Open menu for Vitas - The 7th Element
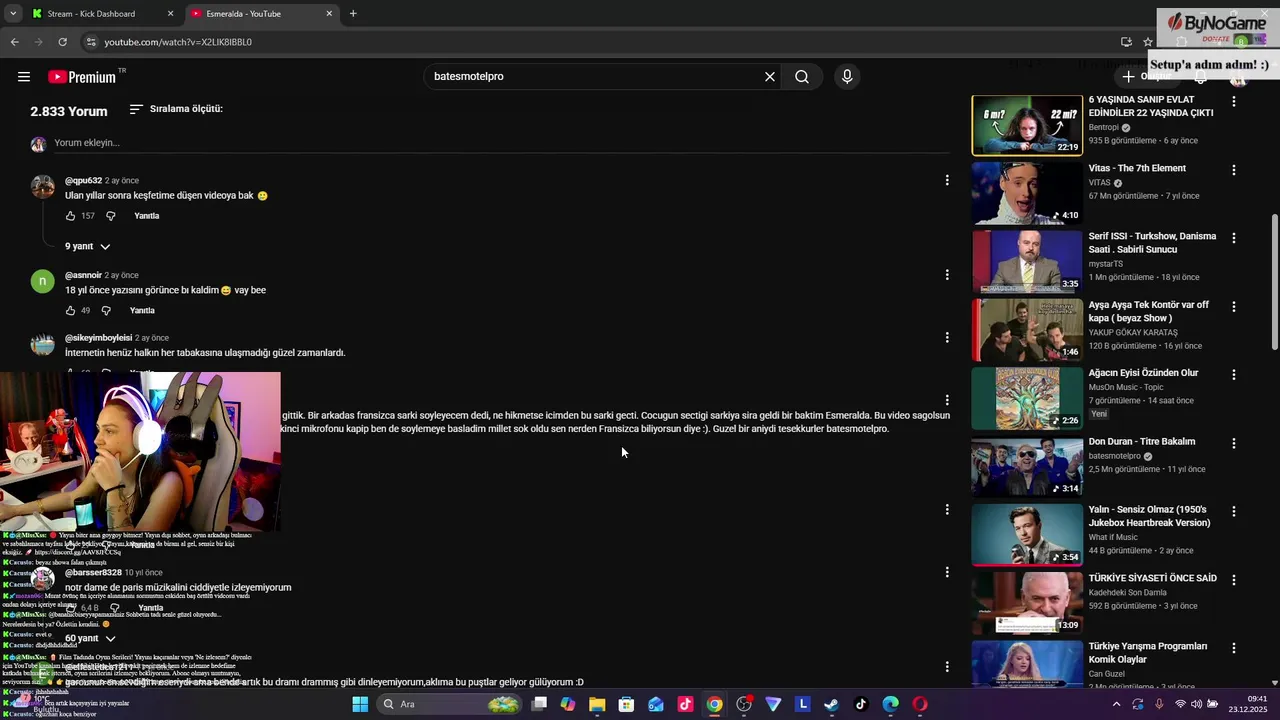Viewport: 1280px width, 720px height. (x=1234, y=170)
